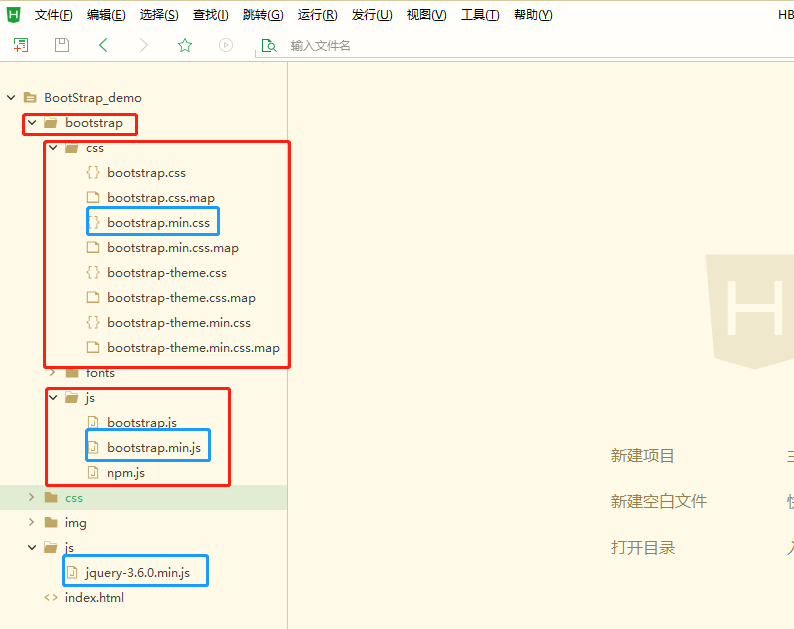The image size is (794, 629).
Task: Click the BootStrap_demo project folder icon
Action: tap(30, 97)
